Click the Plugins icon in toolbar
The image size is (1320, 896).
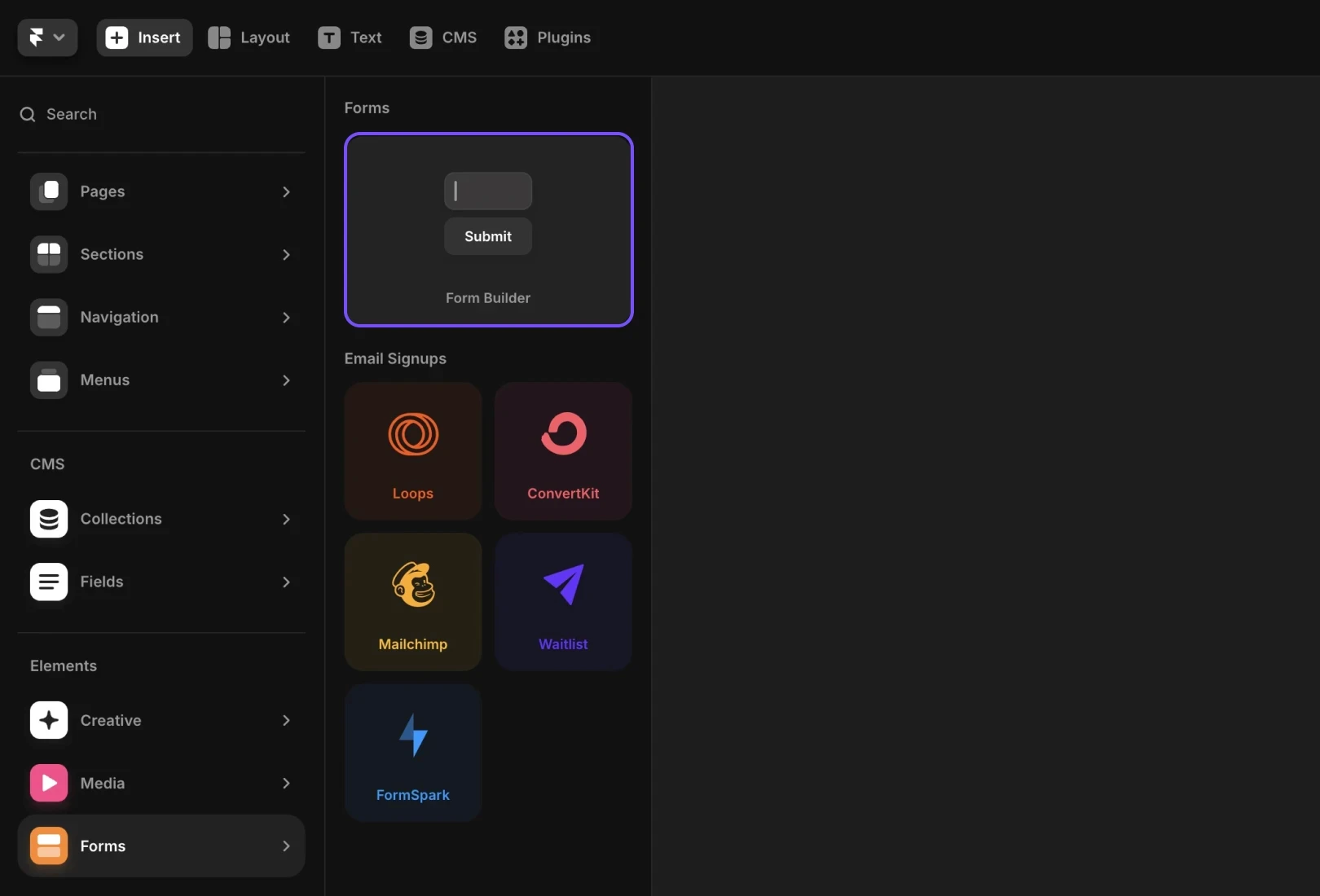coord(516,37)
